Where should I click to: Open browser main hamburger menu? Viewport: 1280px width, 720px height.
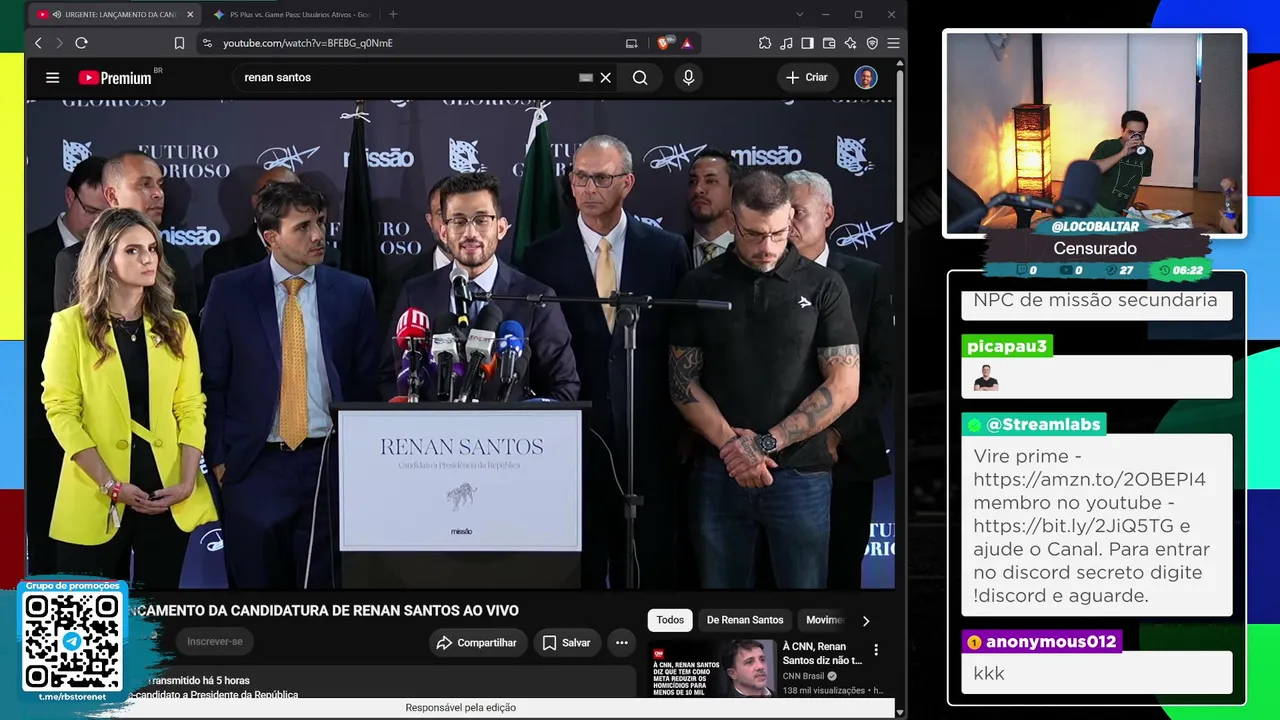[893, 43]
